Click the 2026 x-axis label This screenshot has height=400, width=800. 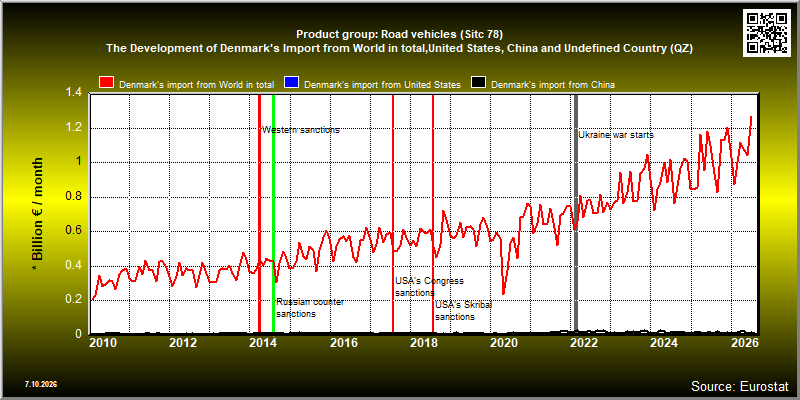coord(744,343)
